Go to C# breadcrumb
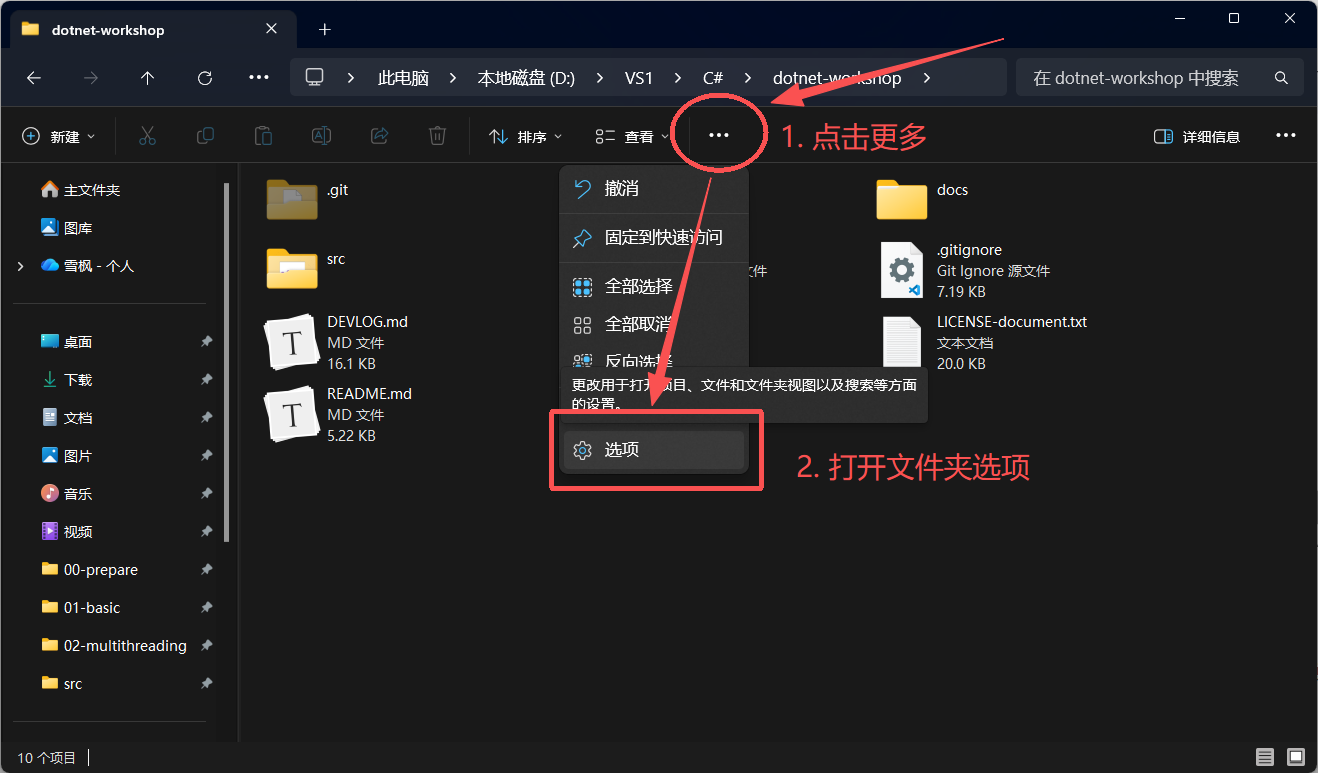 (x=713, y=78)
